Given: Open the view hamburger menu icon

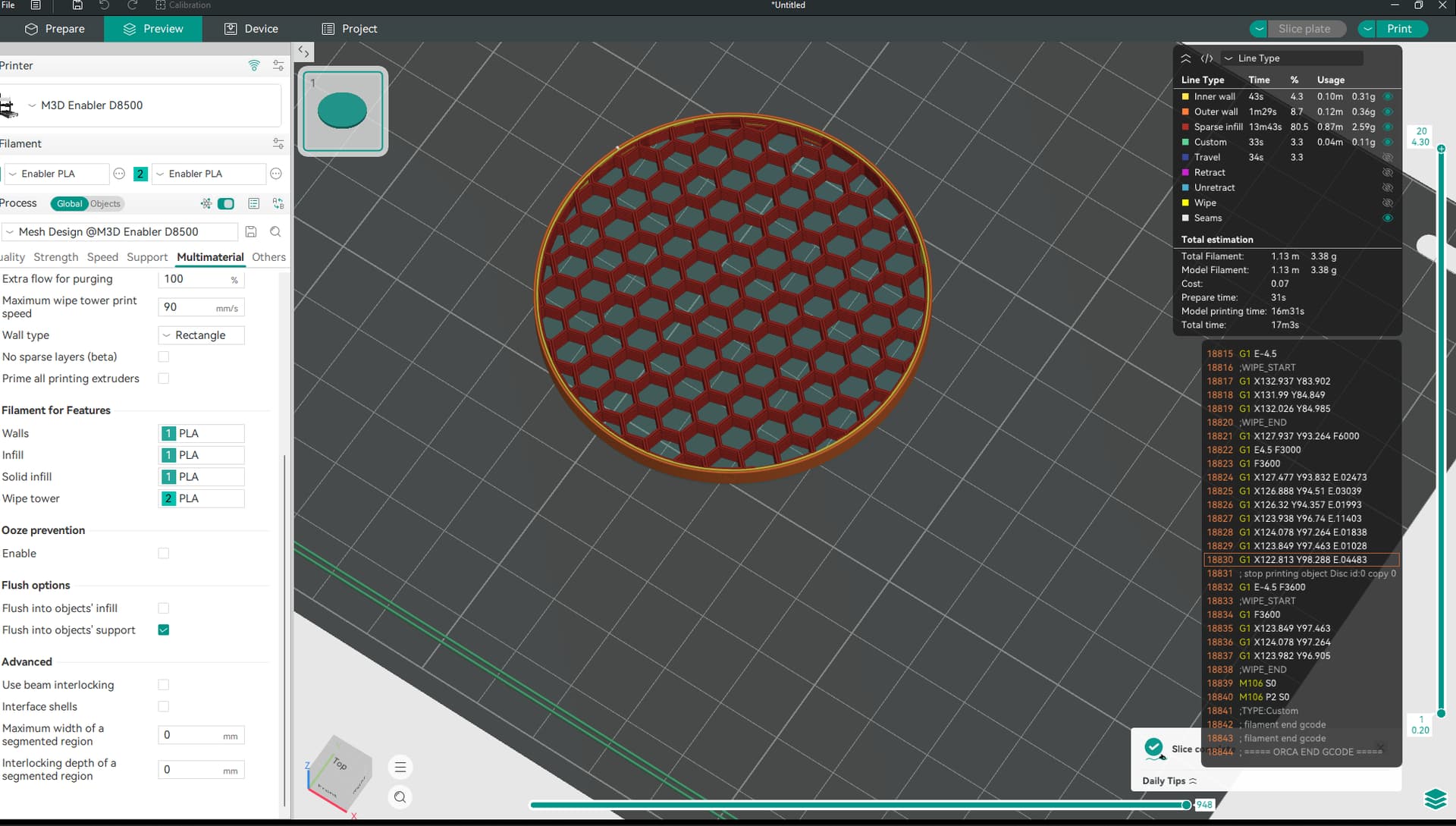Looking at the screenshot, I should pyautogui.click(x=400, y=767).
